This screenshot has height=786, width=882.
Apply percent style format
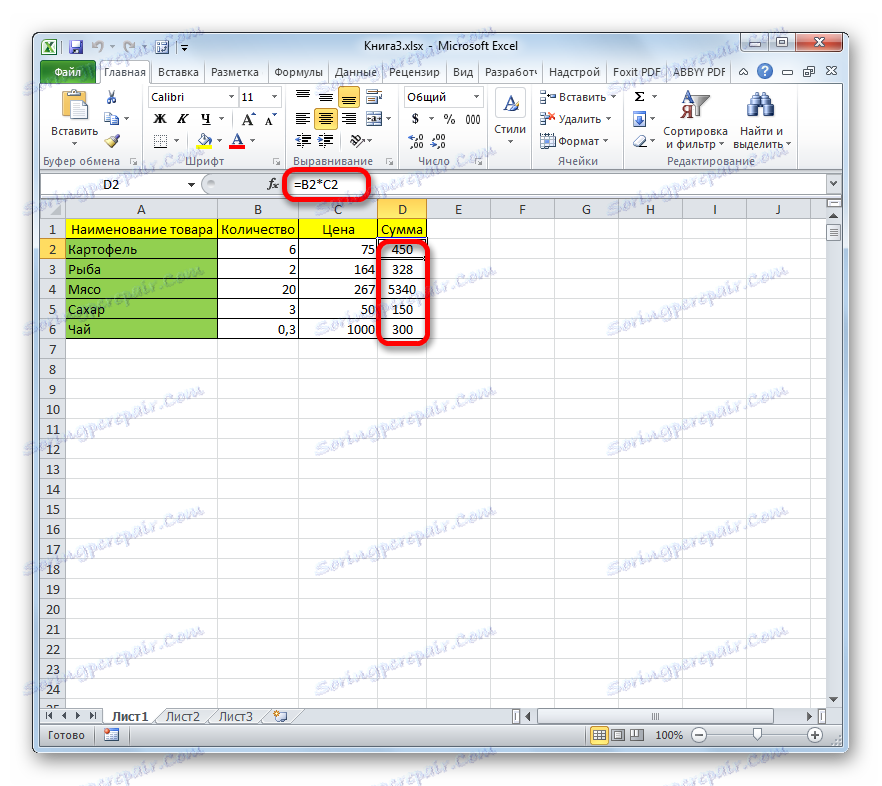tap(449, 119)
